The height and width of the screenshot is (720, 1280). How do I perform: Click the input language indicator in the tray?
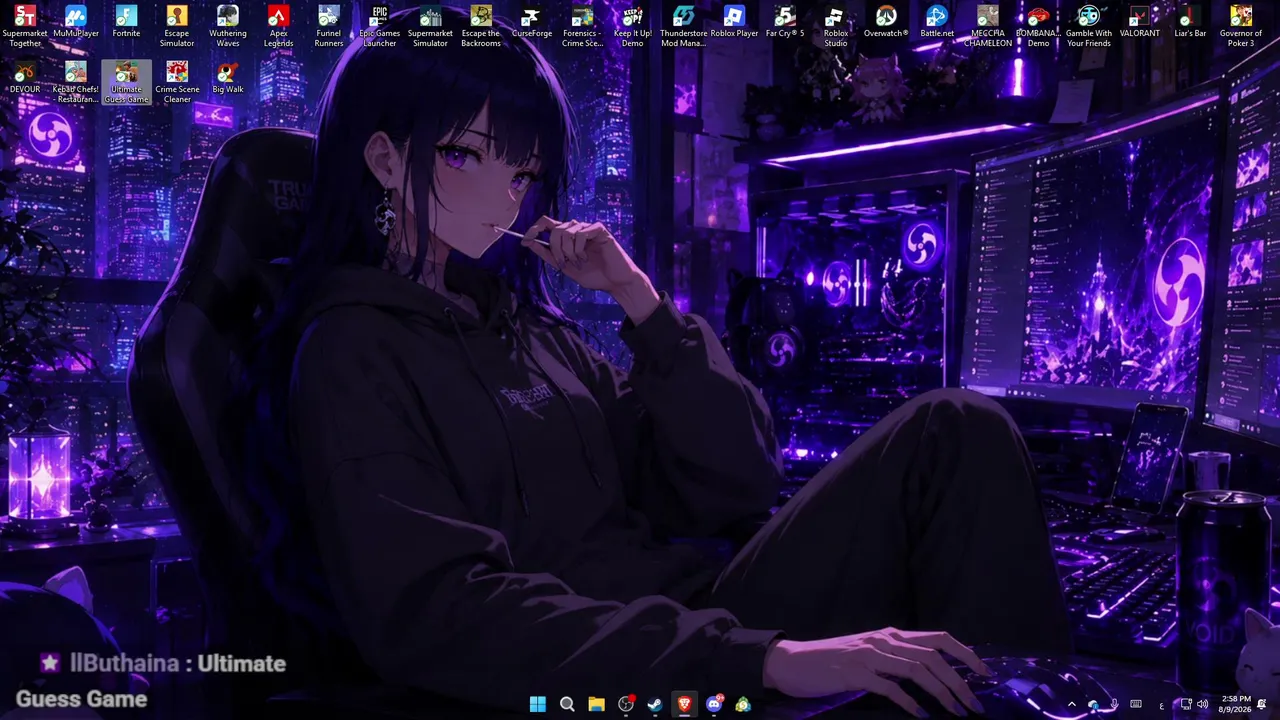pos(1161,704)
